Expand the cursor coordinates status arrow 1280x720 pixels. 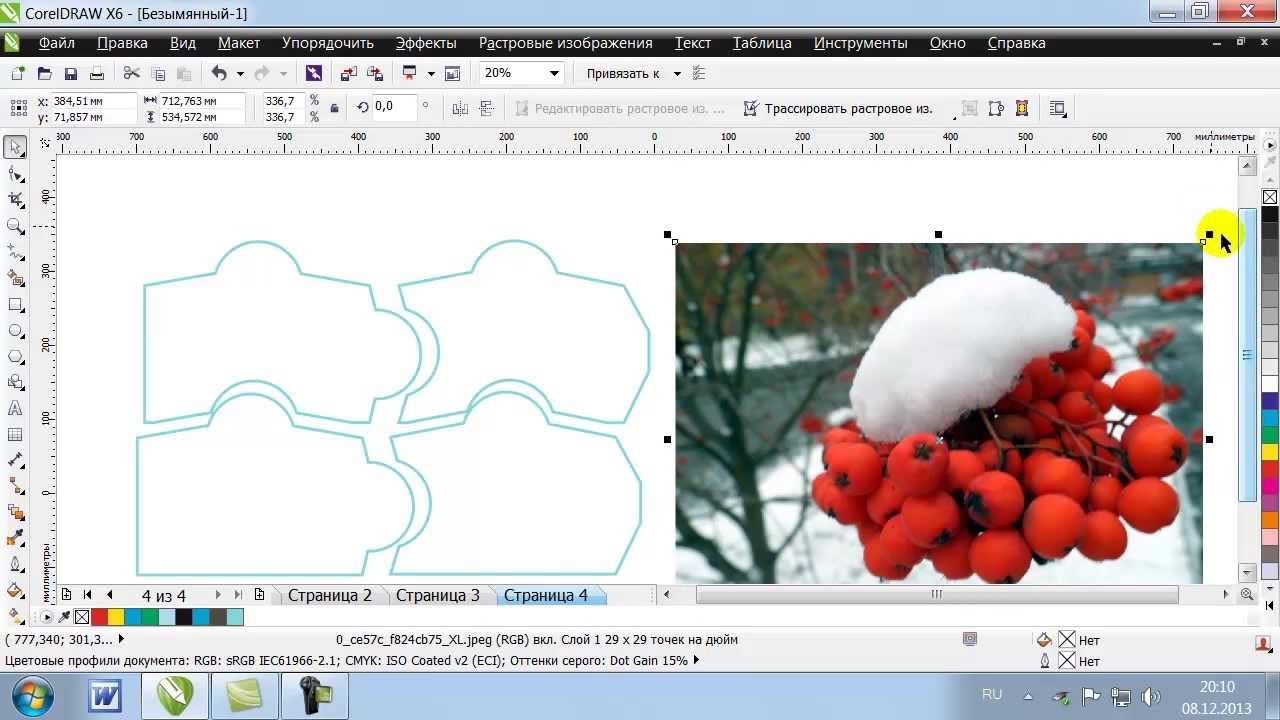tap(121, 639)
